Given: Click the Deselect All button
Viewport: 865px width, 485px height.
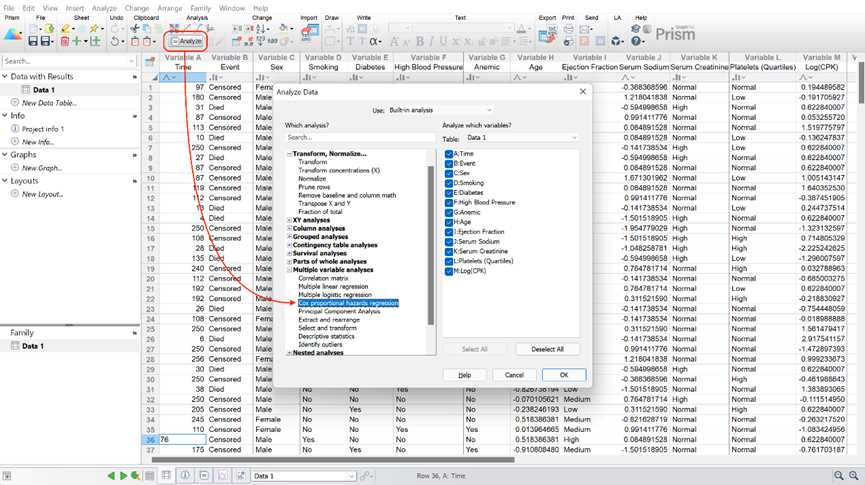Looking at the screenshot, I should (547, 349).
